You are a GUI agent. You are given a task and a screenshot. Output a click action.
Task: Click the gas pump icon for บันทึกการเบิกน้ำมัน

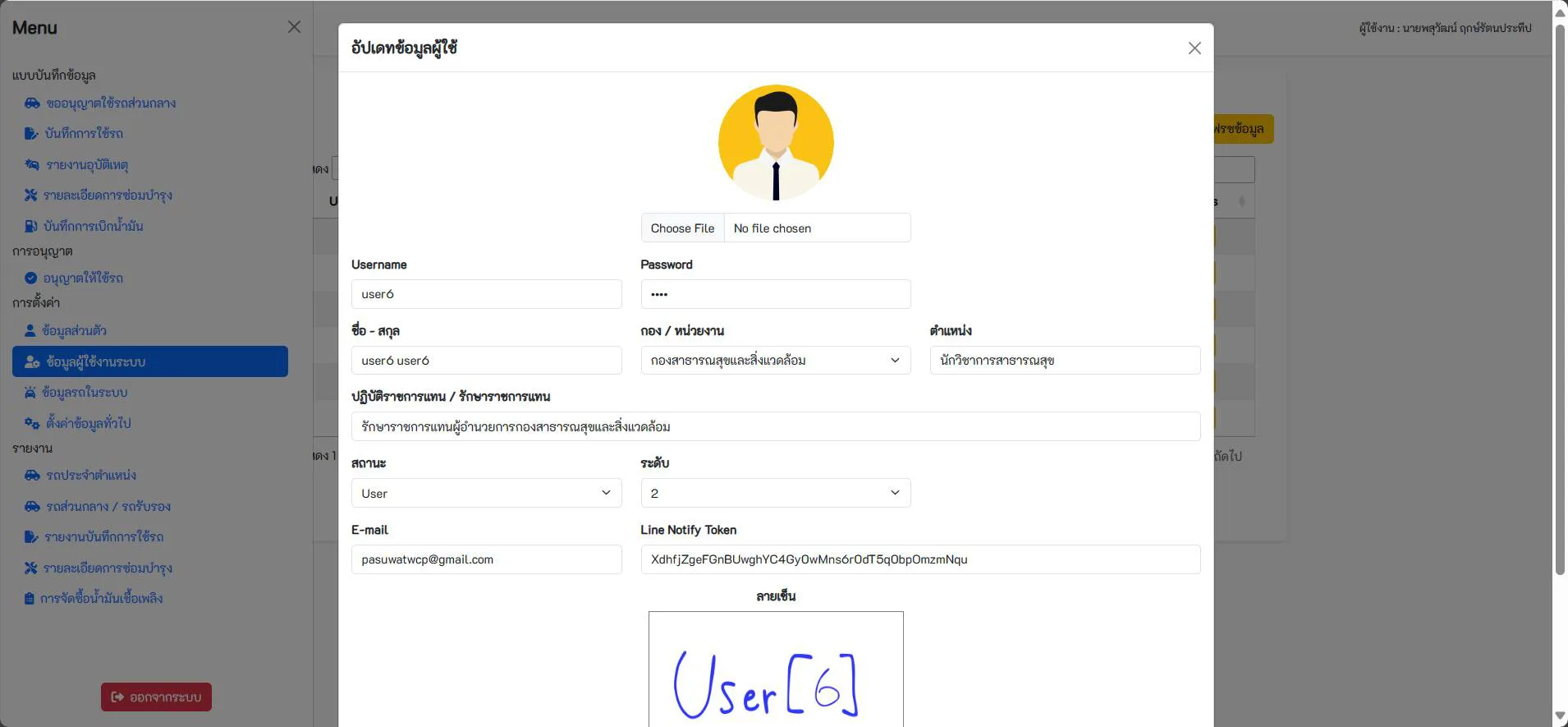pos(30,226)
